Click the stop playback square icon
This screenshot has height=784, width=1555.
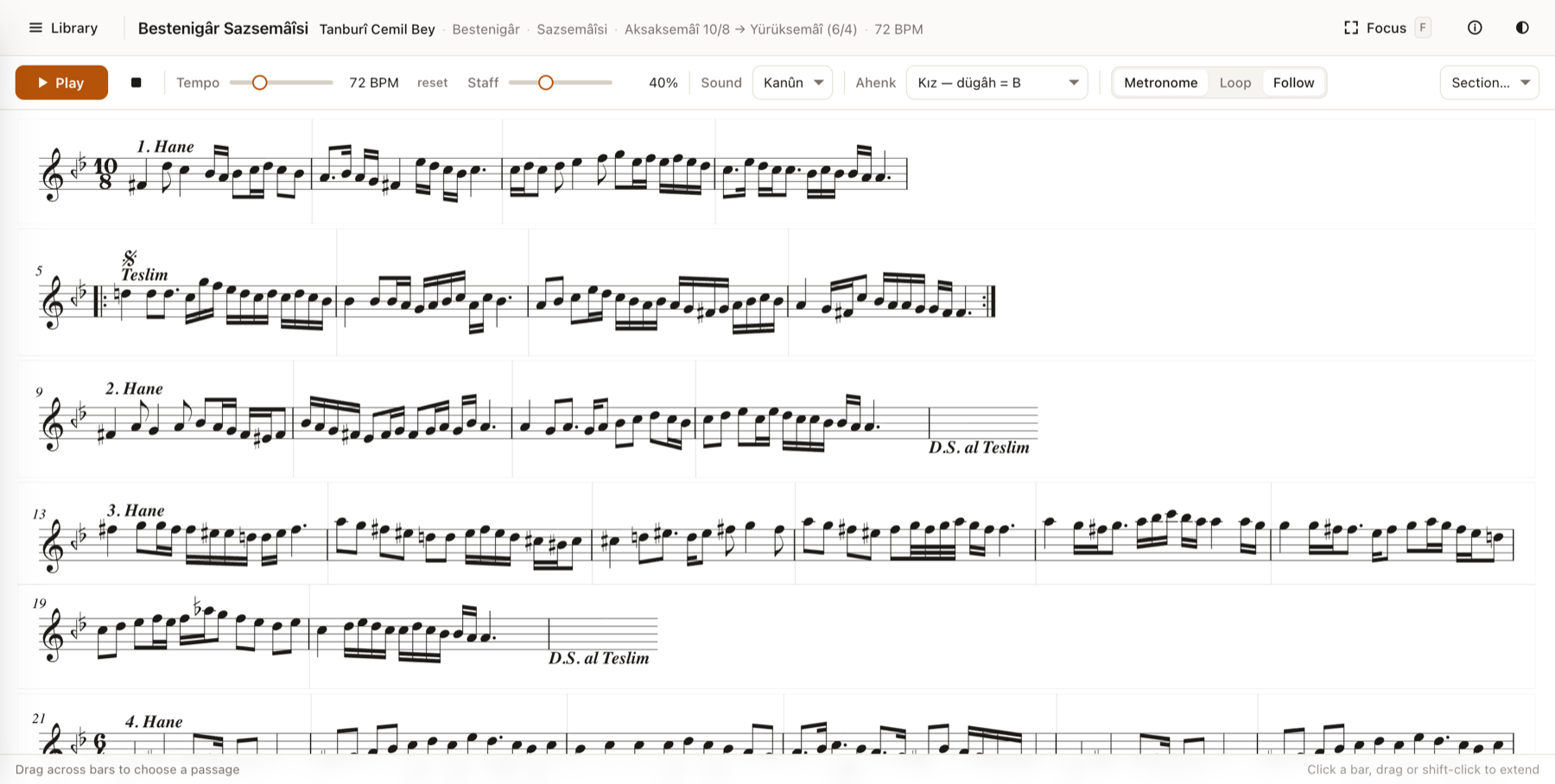136,83
